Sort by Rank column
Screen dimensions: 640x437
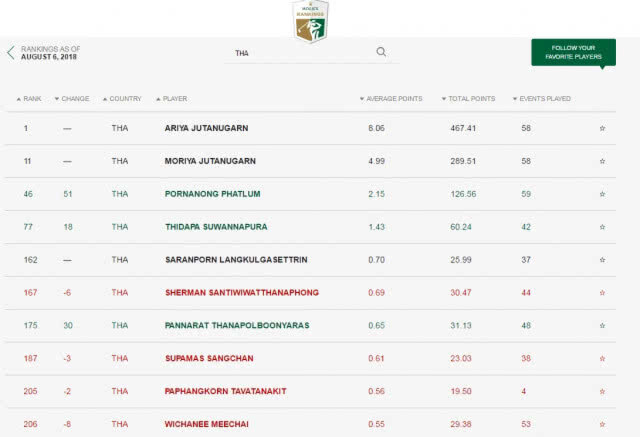[x=29, y=99]
